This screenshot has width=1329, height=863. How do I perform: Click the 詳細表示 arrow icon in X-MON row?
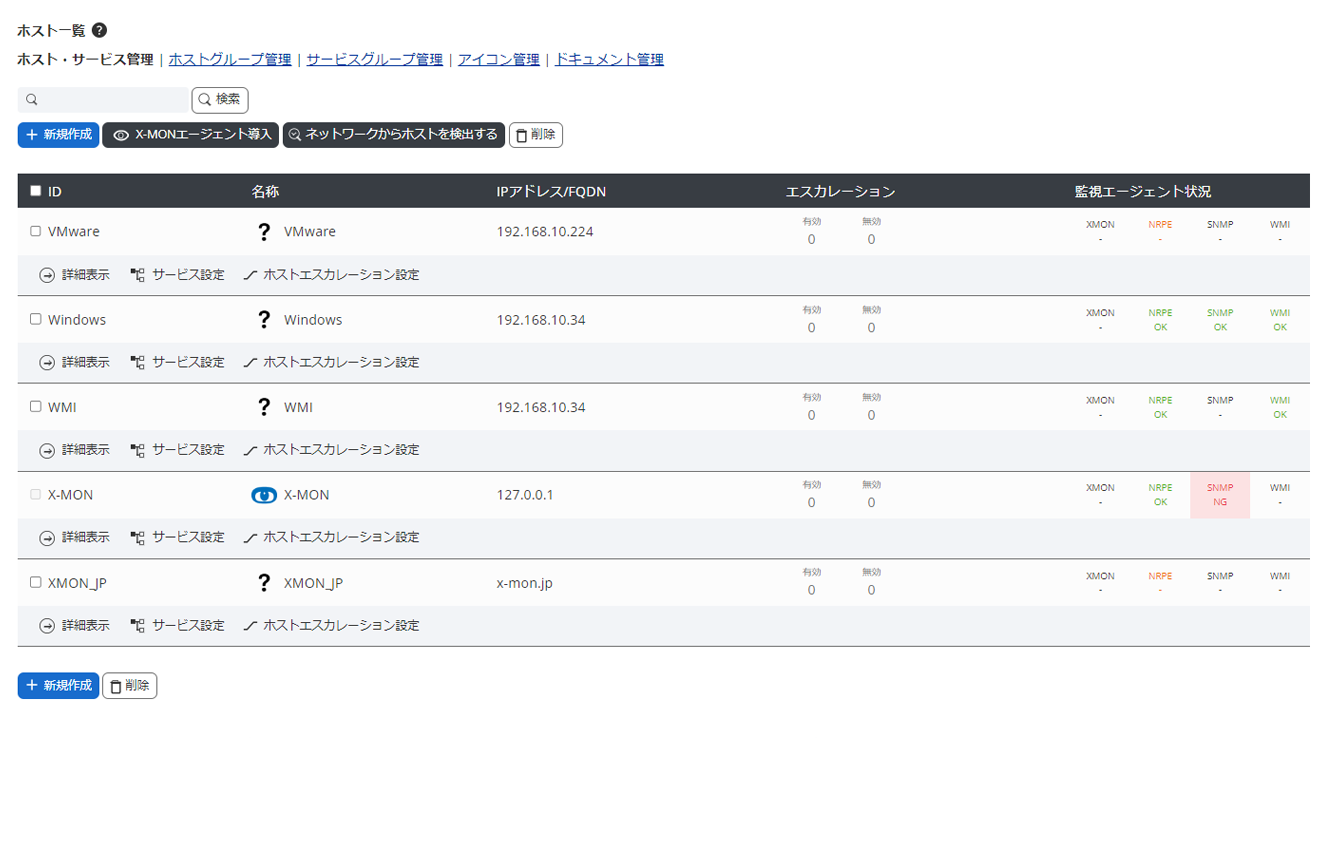coord(47,538)
